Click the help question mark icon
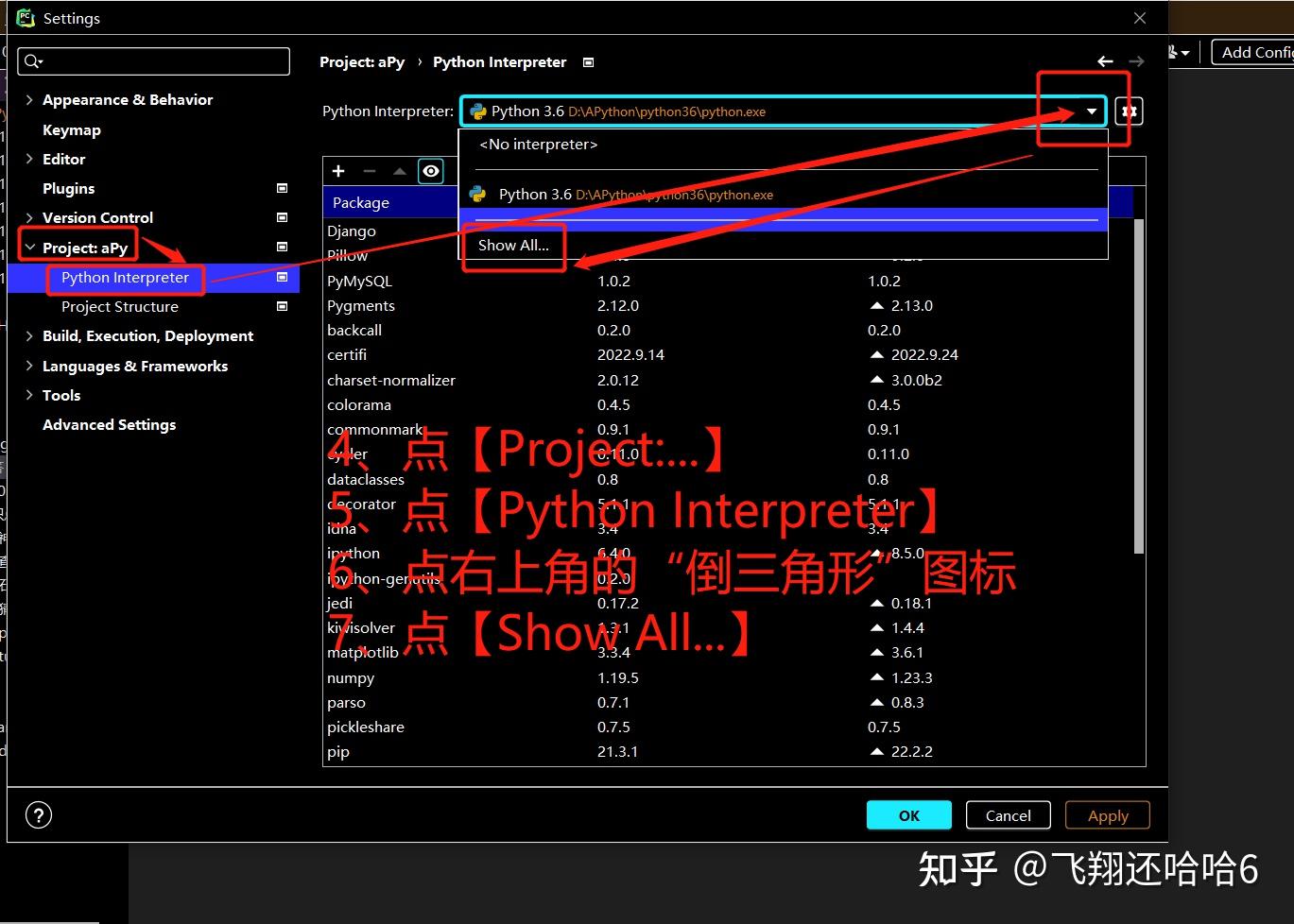The width and height of the screenshot is (1294, 924). coord(38,814)
